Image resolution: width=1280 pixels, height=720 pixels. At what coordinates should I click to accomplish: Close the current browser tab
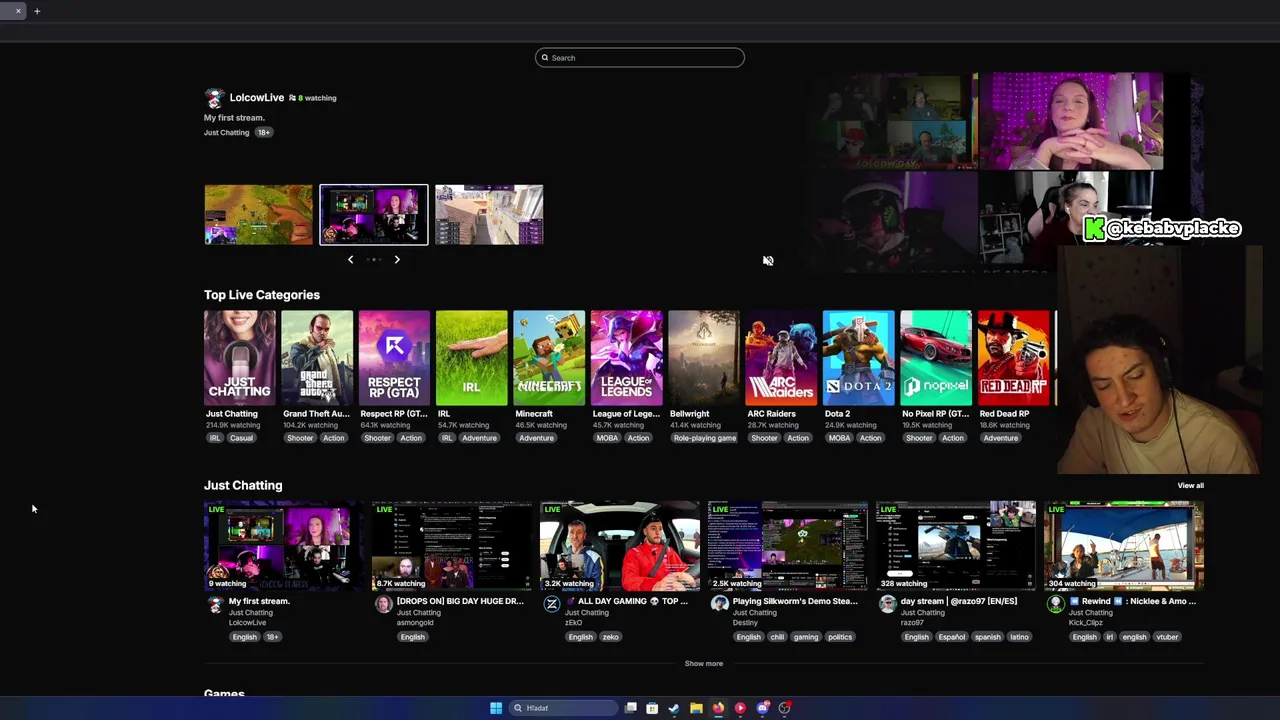(x=18, y=11)
